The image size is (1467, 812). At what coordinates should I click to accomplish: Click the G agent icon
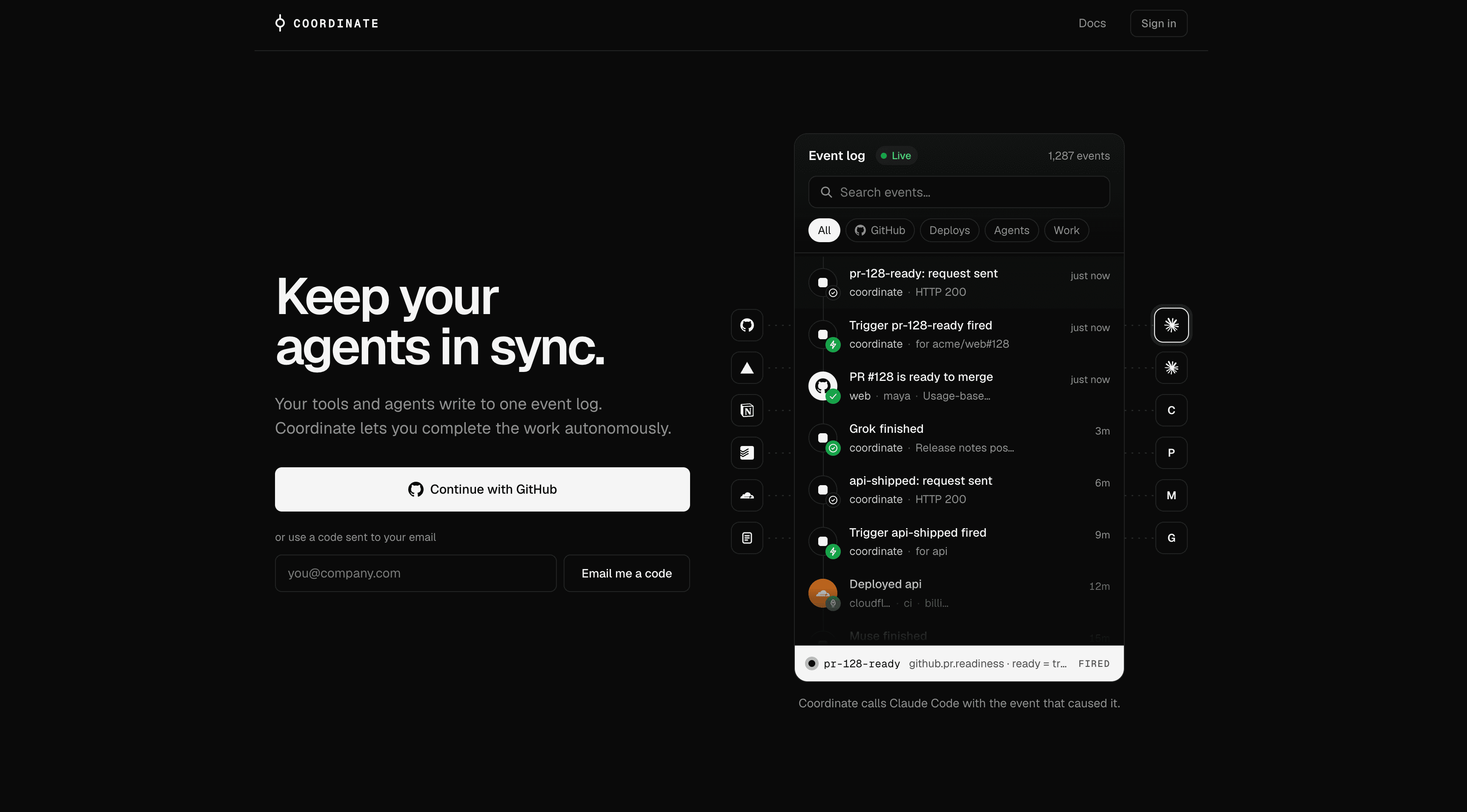coord(1172,538)
